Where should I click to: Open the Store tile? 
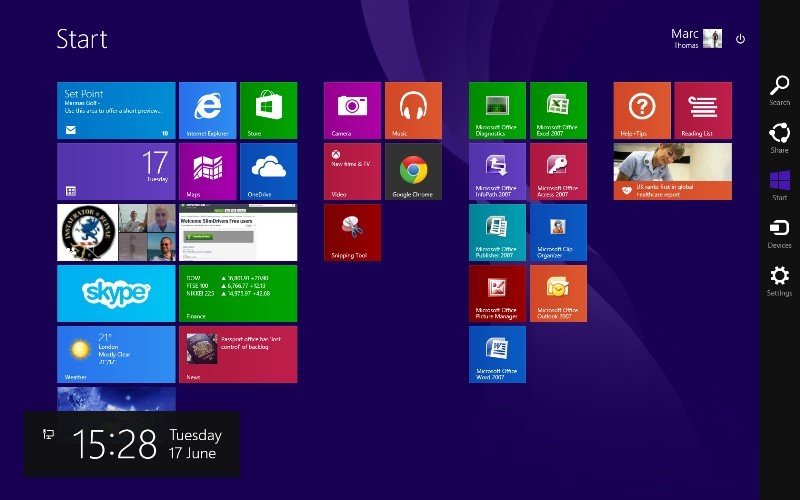268,110
